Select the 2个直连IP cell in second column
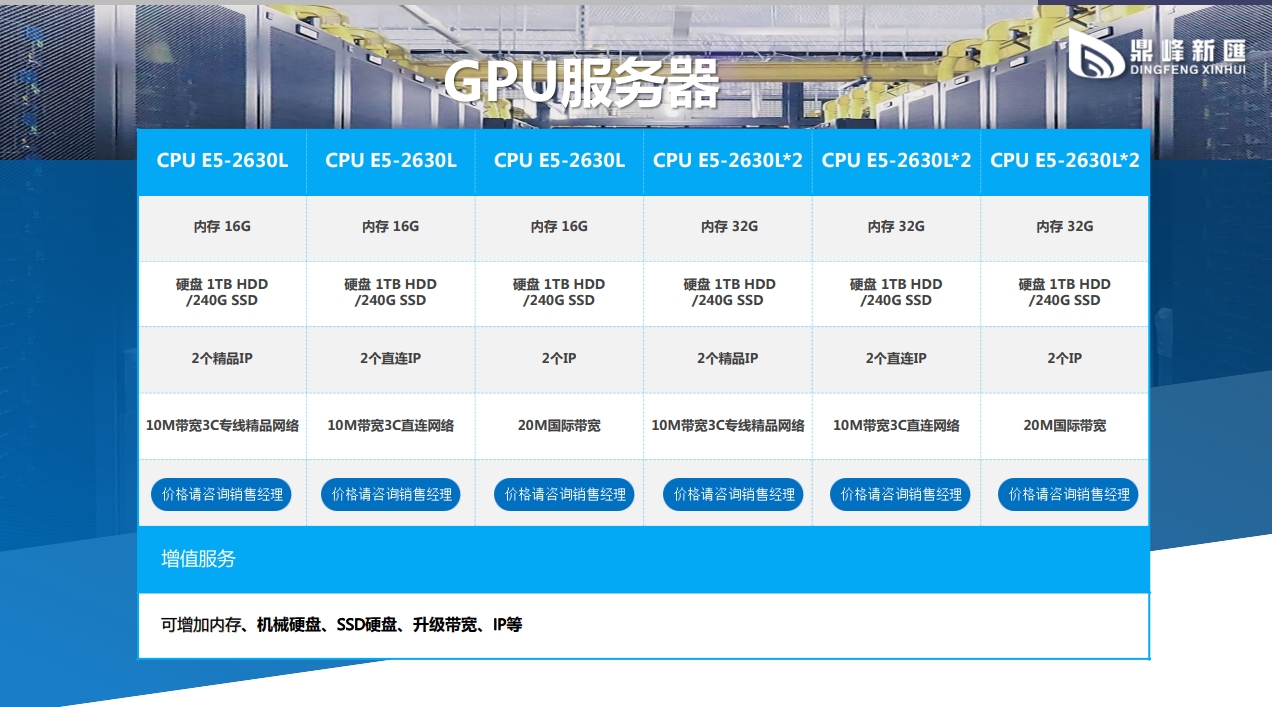 pos(390,359)
